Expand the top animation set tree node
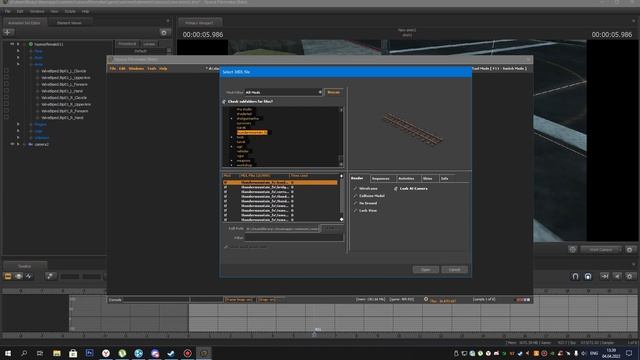This screenshot has height=360, width=640. click(18, 44)
